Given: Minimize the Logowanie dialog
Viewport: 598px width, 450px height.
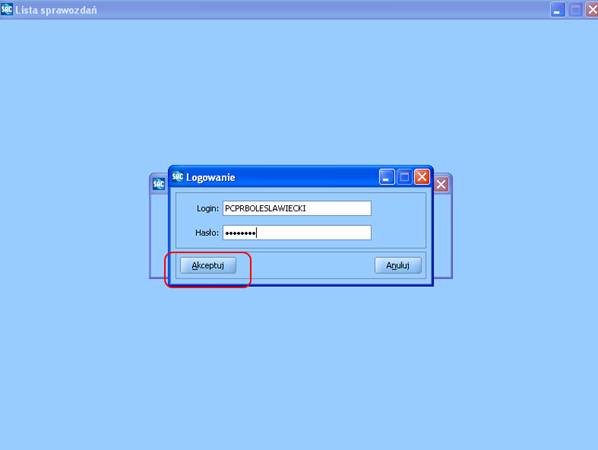Looking at the screenshot, I should click(387, 177).
